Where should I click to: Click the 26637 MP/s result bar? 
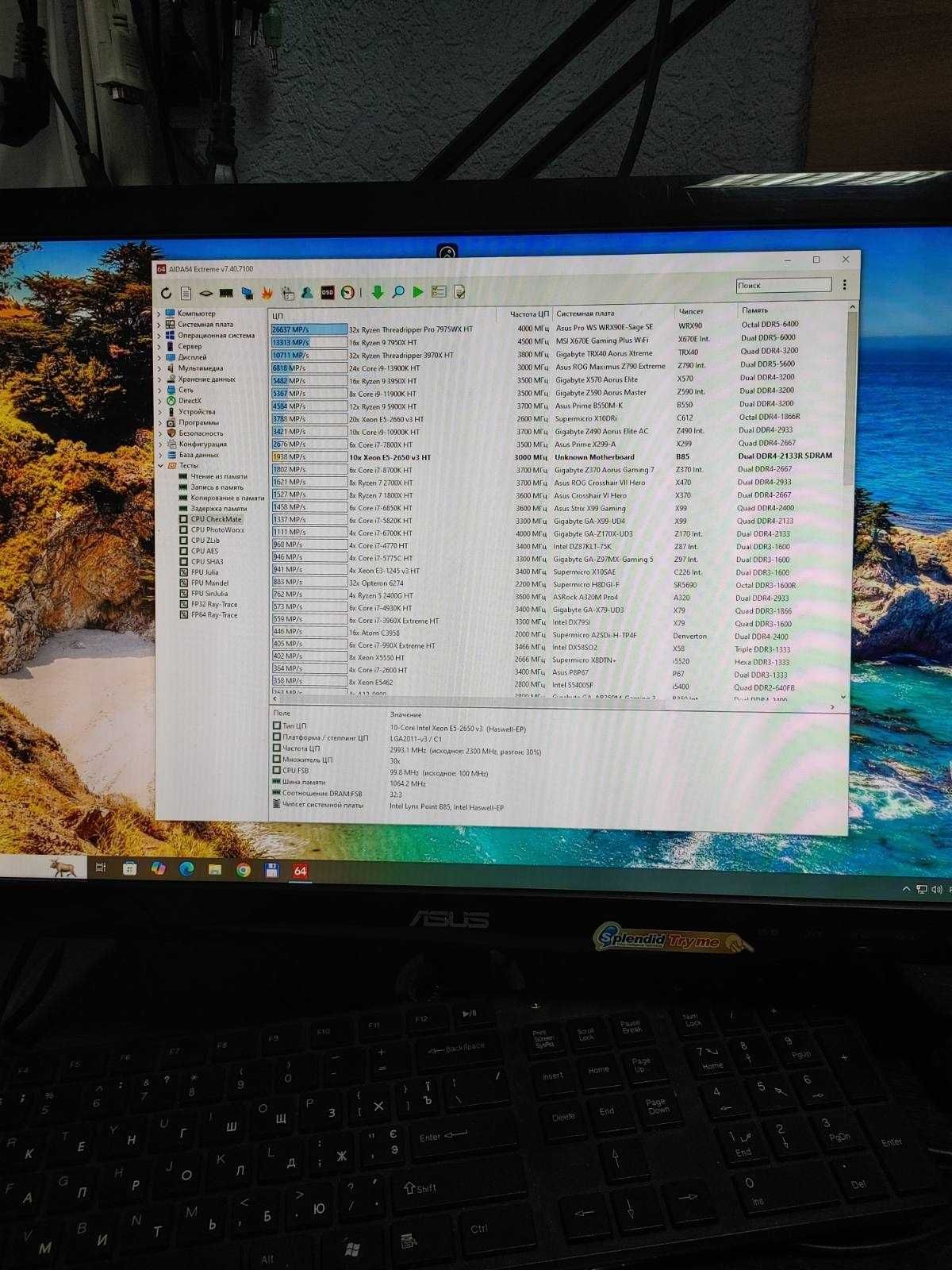coord(309,329)
